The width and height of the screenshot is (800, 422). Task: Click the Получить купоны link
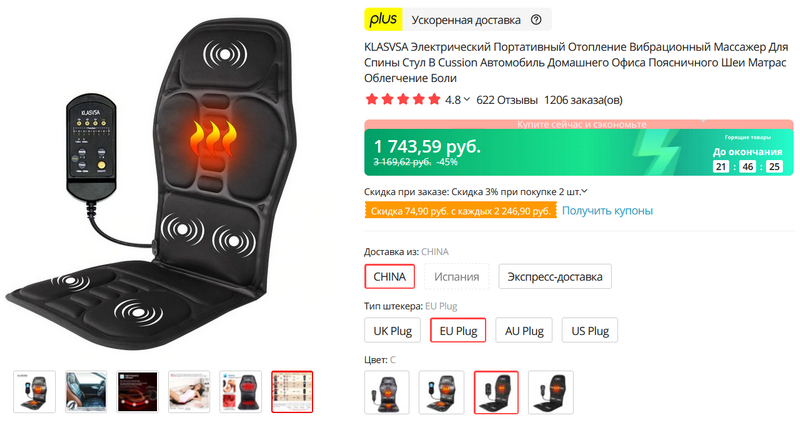pyautogui.click(x=607, y=210)
